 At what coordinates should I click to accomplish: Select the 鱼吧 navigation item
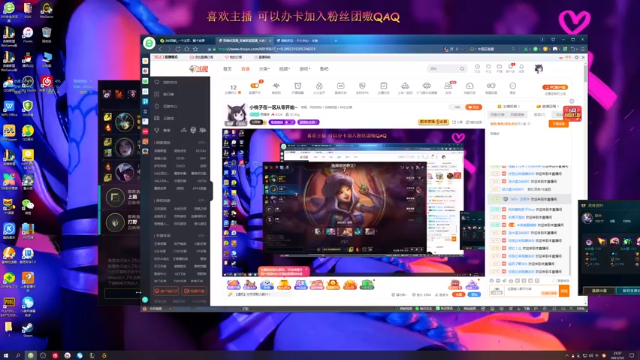[x=324, y=69]
